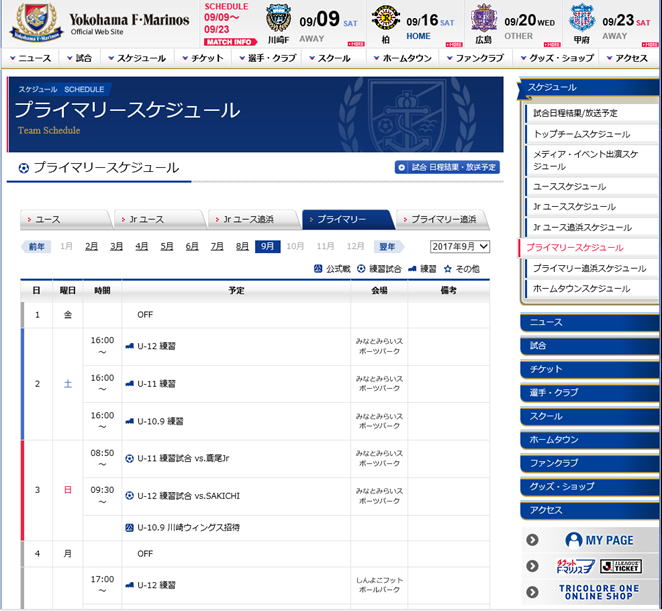Viewport: 662px width, 611px height.
Task: Open the year-month dropdown 2017年9月
Action: coord(460,246)
